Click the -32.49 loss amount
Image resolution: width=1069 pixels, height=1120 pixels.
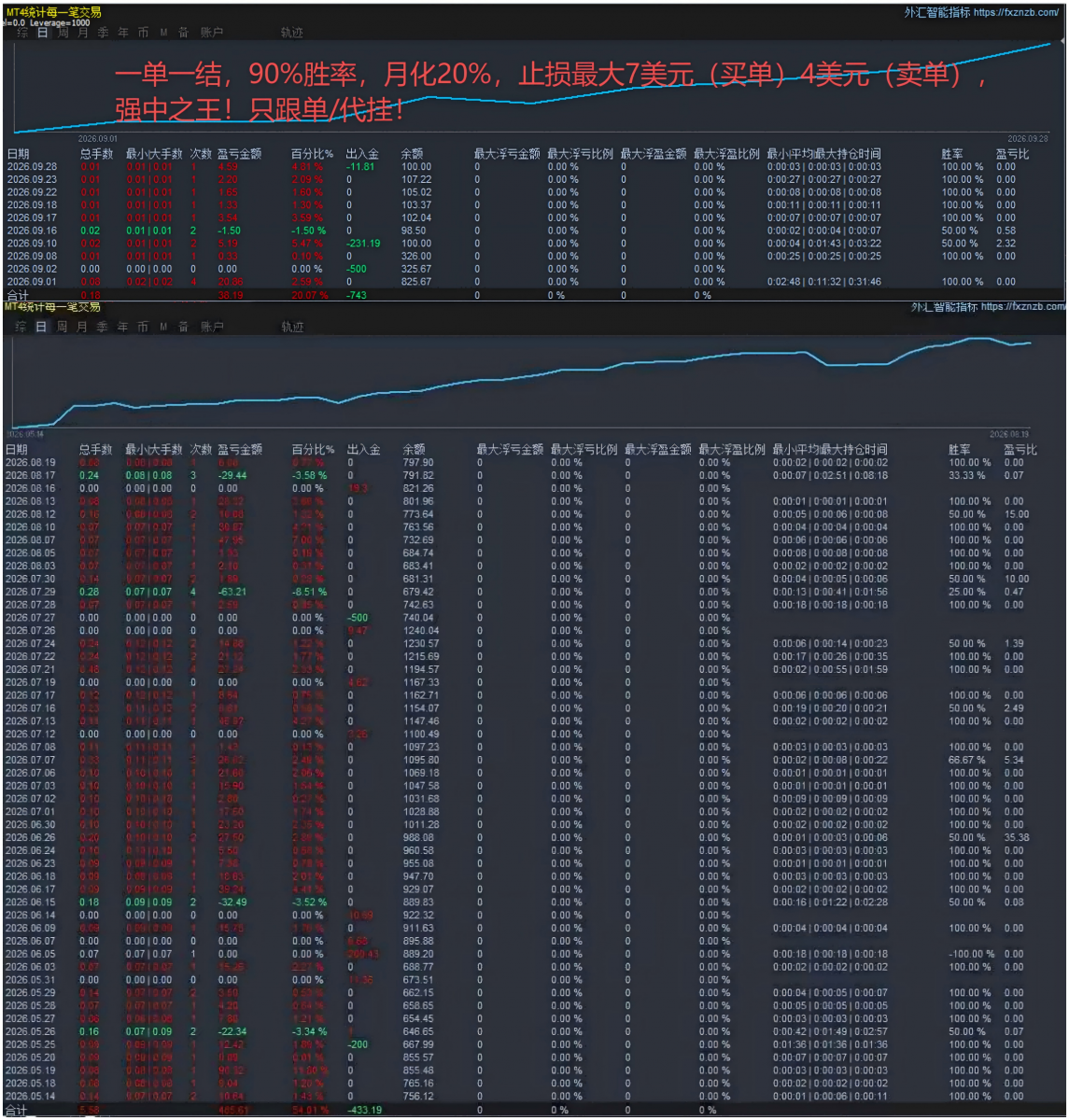pyautogui.click(x=232, y=903)
